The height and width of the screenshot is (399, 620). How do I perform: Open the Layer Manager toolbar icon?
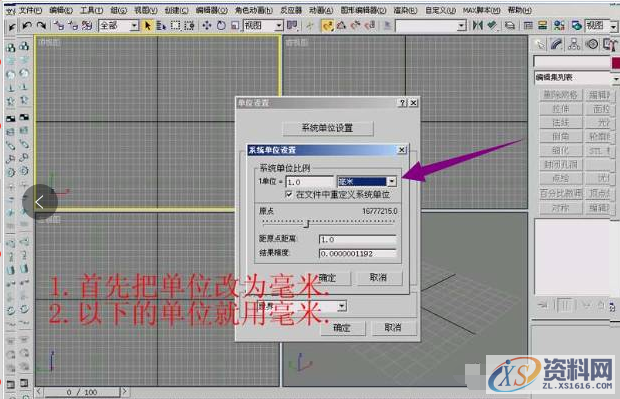point(510,26)
